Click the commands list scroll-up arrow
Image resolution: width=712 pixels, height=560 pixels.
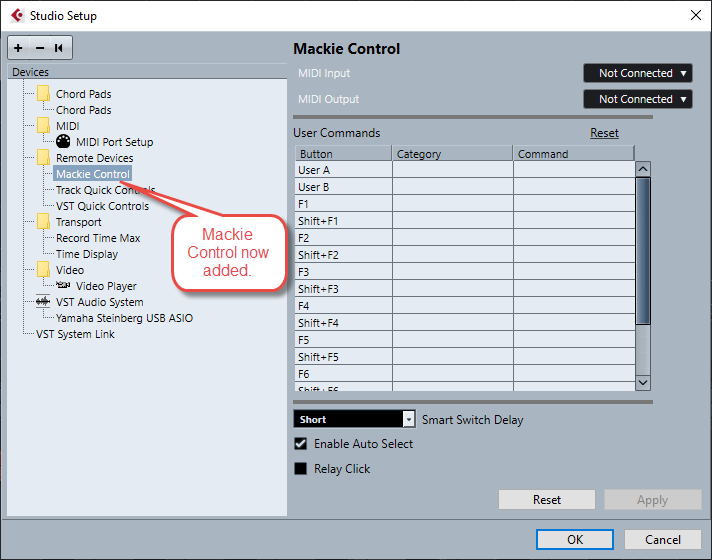point(643,169)
